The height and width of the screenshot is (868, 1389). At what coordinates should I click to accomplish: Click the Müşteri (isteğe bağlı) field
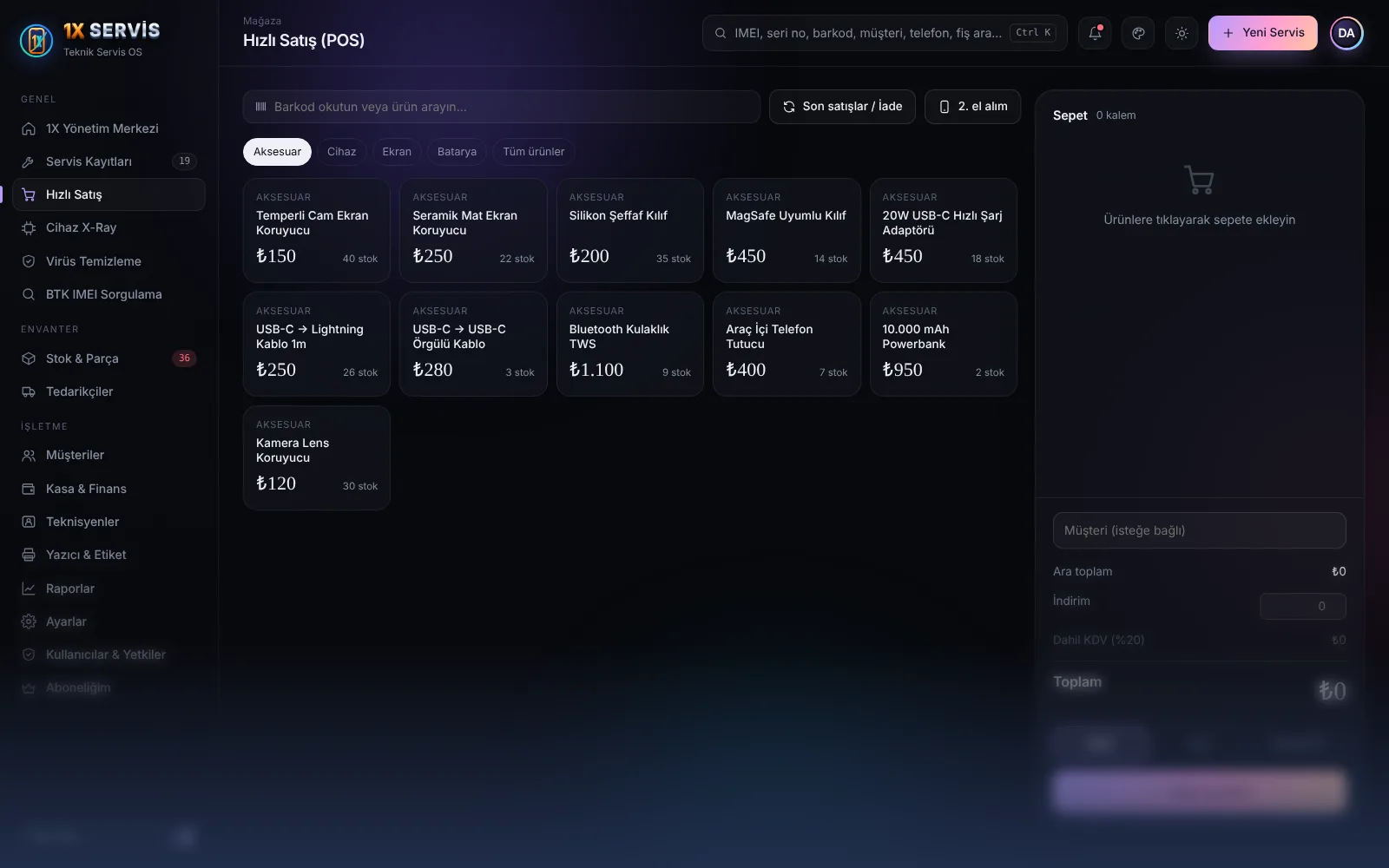point(1199,530)
